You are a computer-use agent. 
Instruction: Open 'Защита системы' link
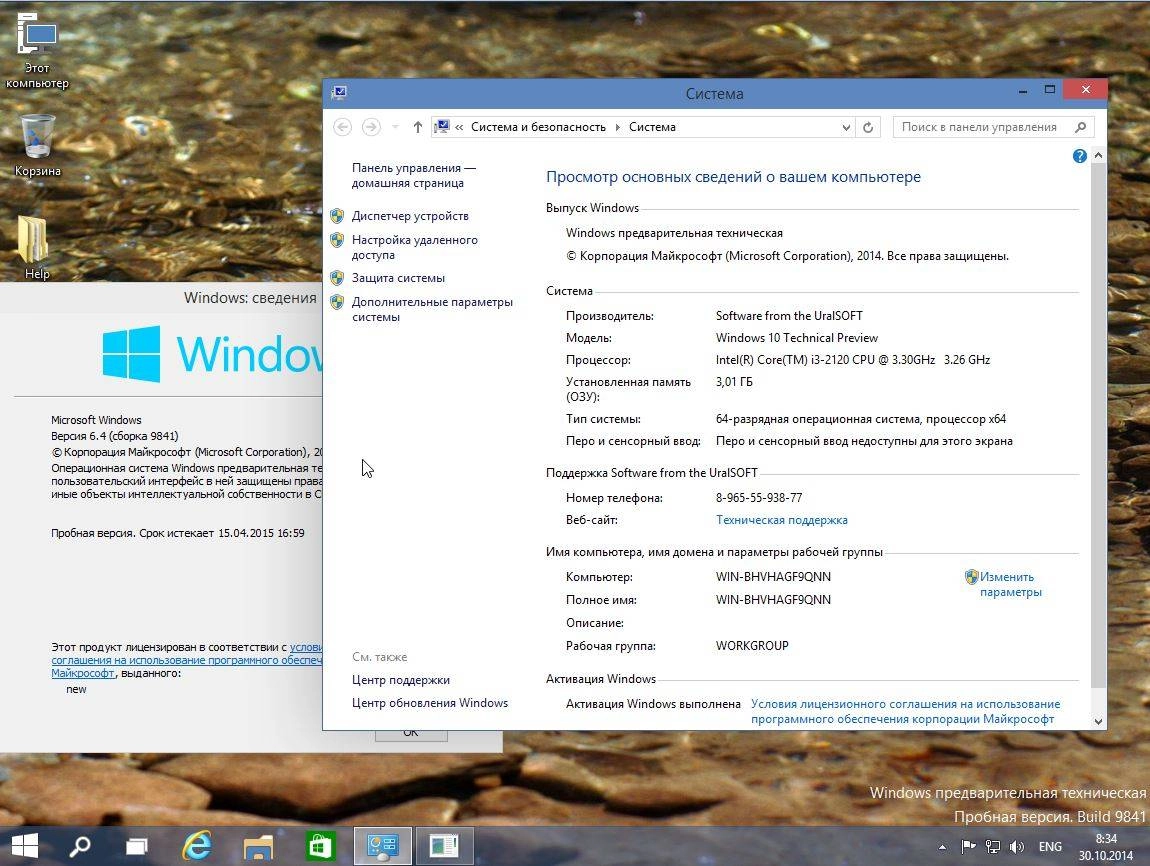[x=398, y=278]
